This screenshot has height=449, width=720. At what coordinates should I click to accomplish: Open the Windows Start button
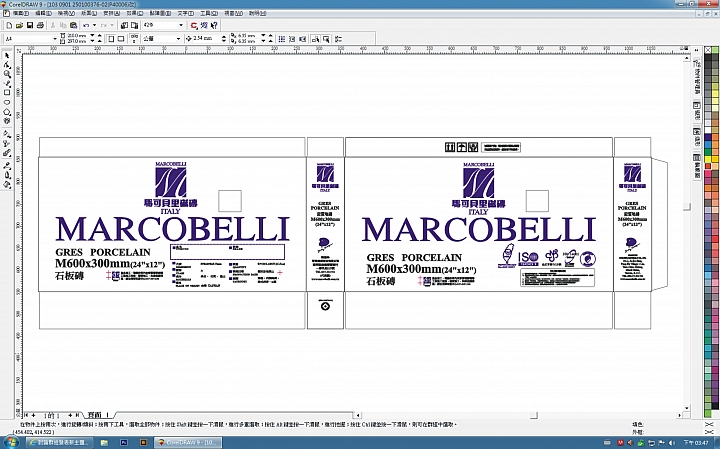point(10,443)
